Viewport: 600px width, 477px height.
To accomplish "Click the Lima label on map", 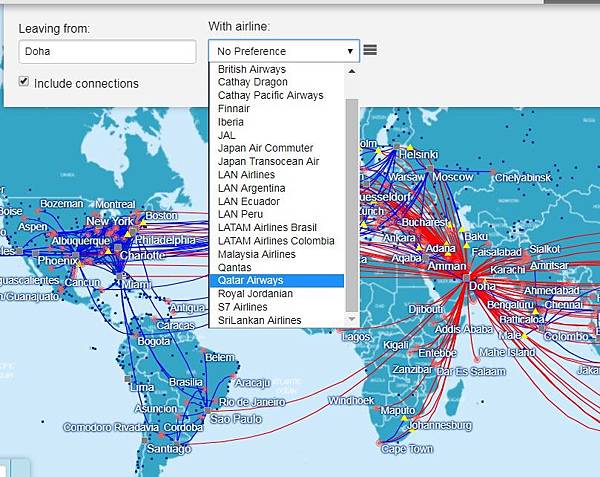I will click(142, 387).
